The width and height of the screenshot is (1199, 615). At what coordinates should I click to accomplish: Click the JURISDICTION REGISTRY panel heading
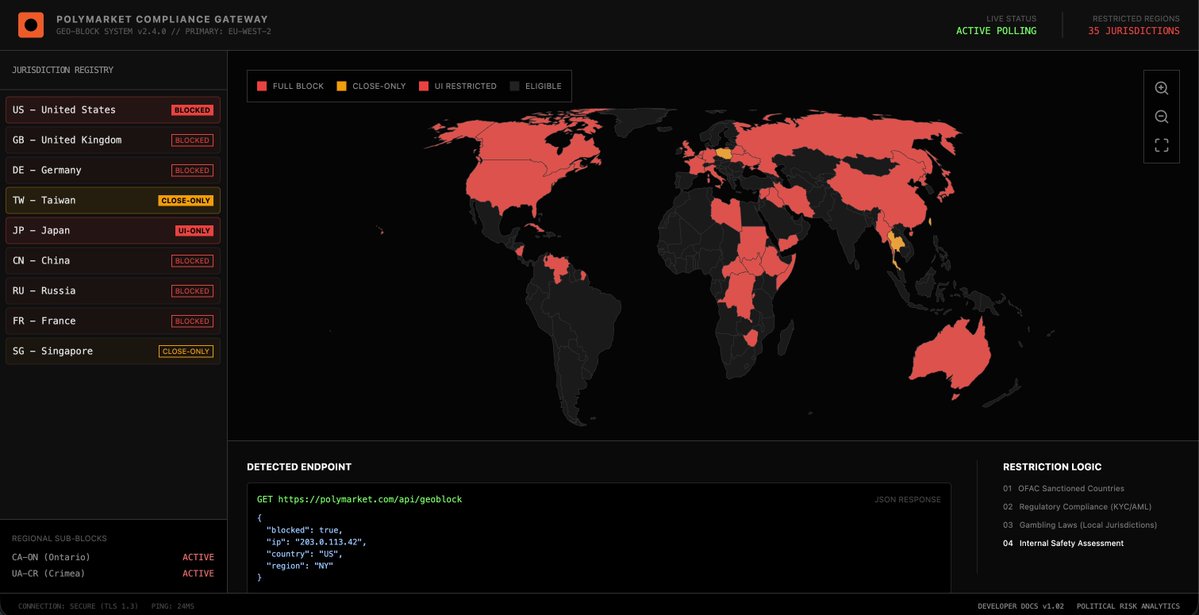coord(63,70)
